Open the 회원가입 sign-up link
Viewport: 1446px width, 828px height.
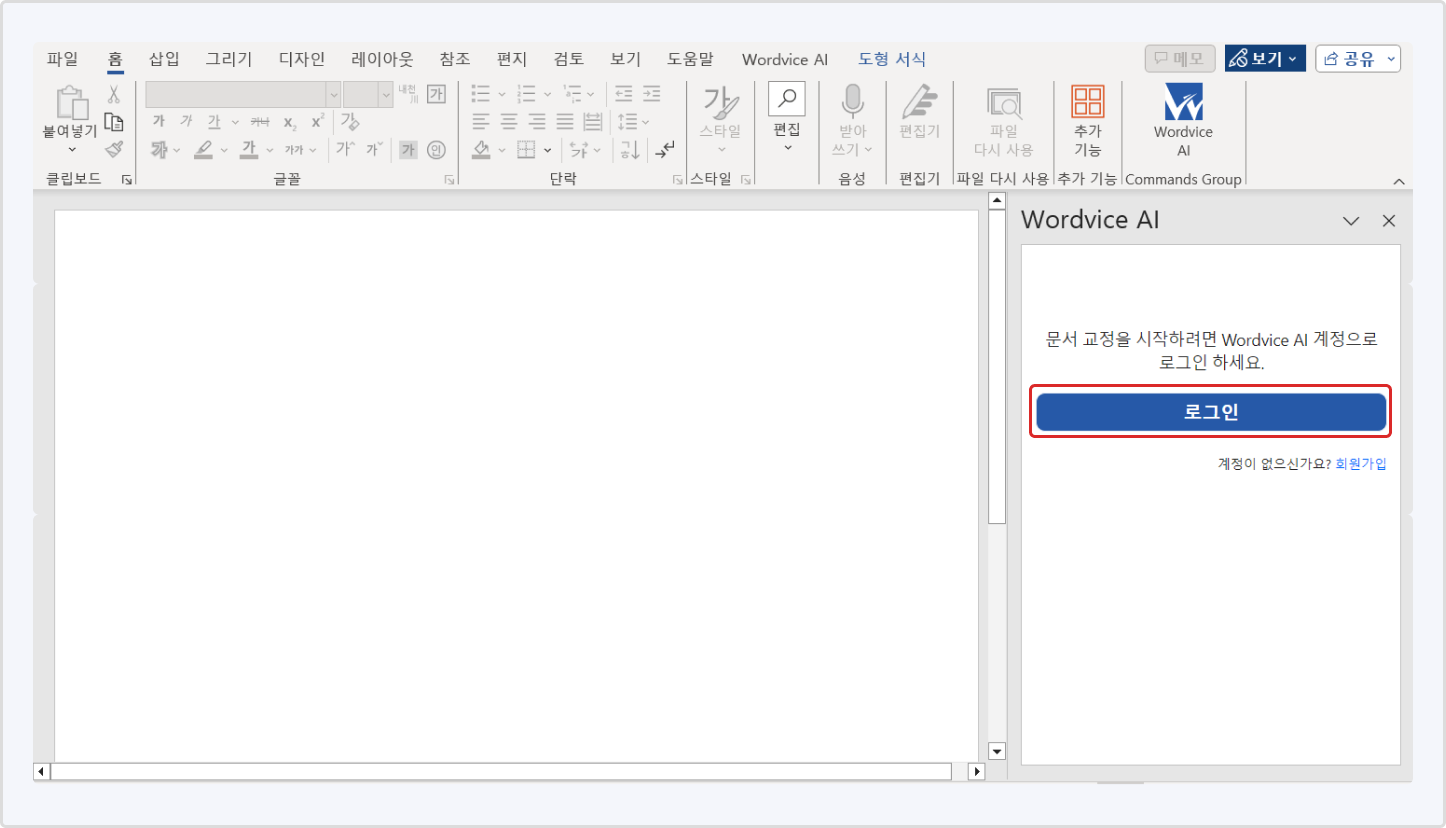click(1361, 464)
